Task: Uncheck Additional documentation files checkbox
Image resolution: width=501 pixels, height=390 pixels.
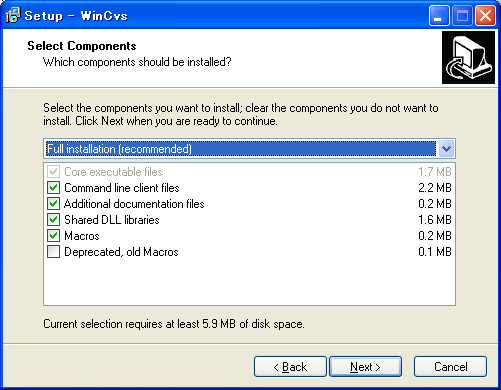Action: 53,204
